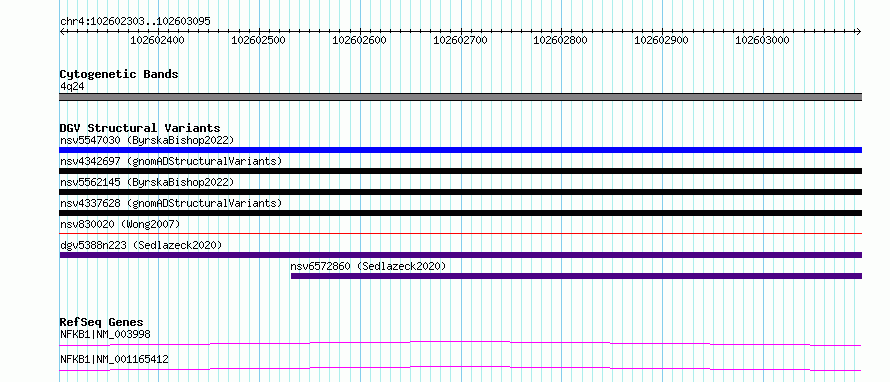Click the 4q24 band label

point(72,87)
